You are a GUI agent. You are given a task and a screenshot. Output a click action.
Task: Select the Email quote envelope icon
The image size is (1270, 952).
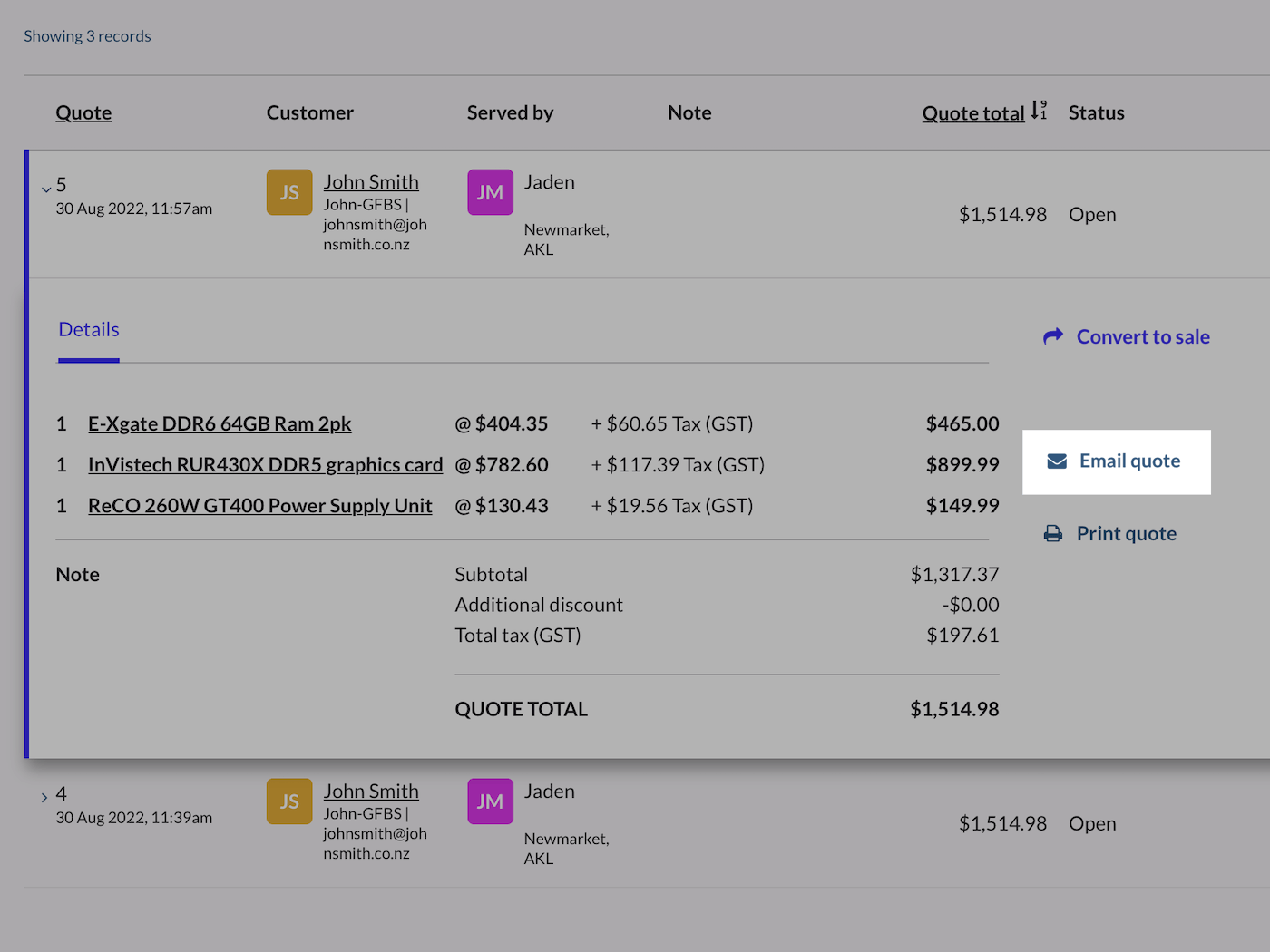tap(1056, 461)
